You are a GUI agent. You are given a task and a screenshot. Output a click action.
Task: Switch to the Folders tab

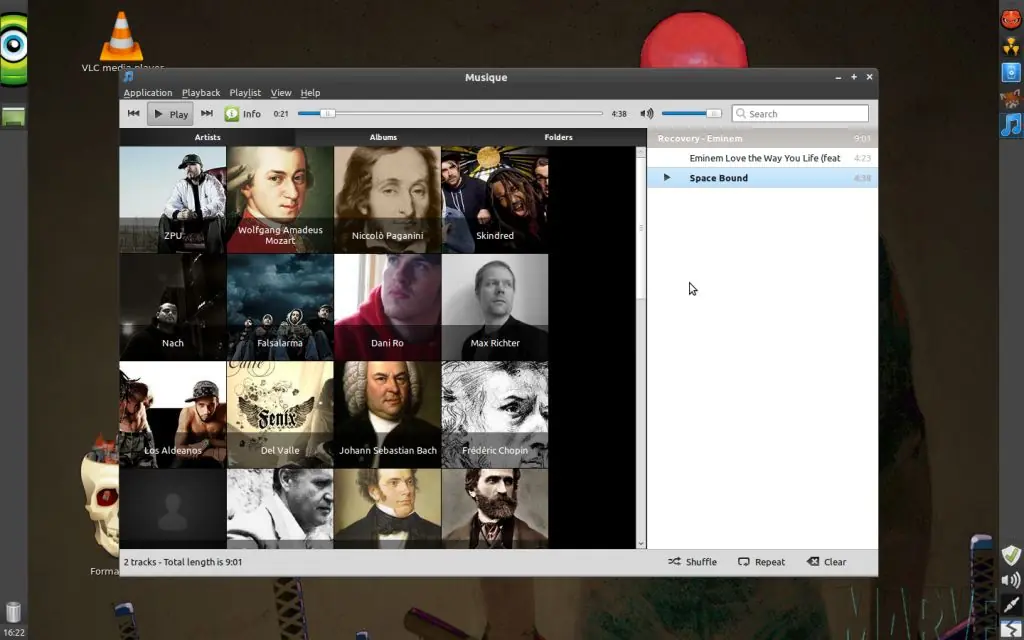[558, 137]
